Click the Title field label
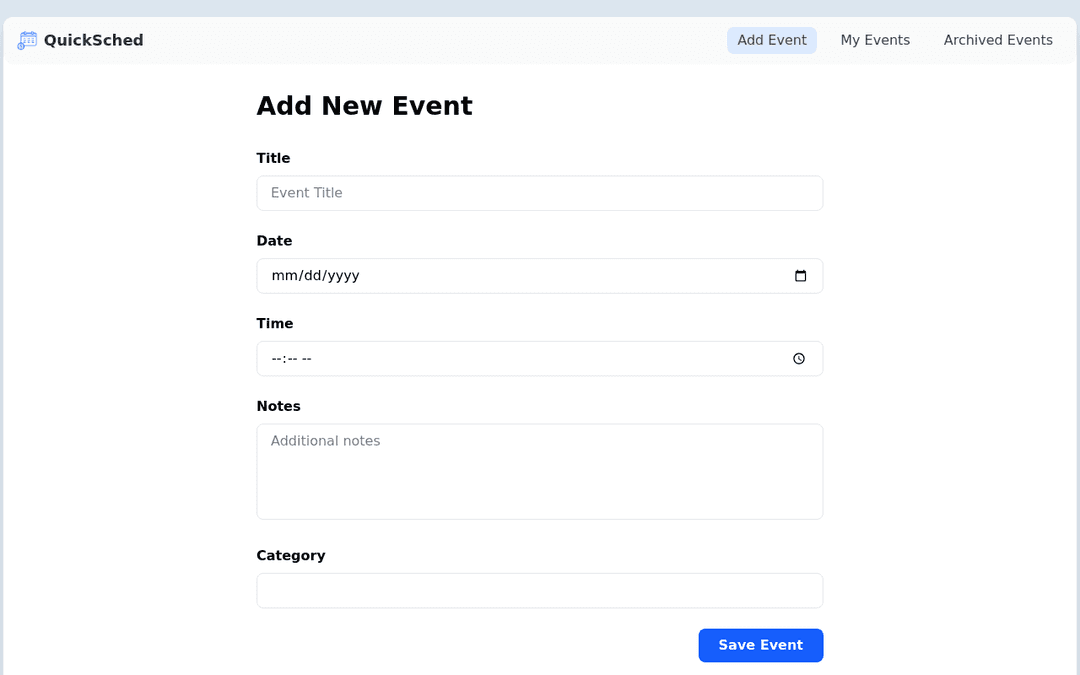Screen dimensions: 1080x675 [273, 158]
